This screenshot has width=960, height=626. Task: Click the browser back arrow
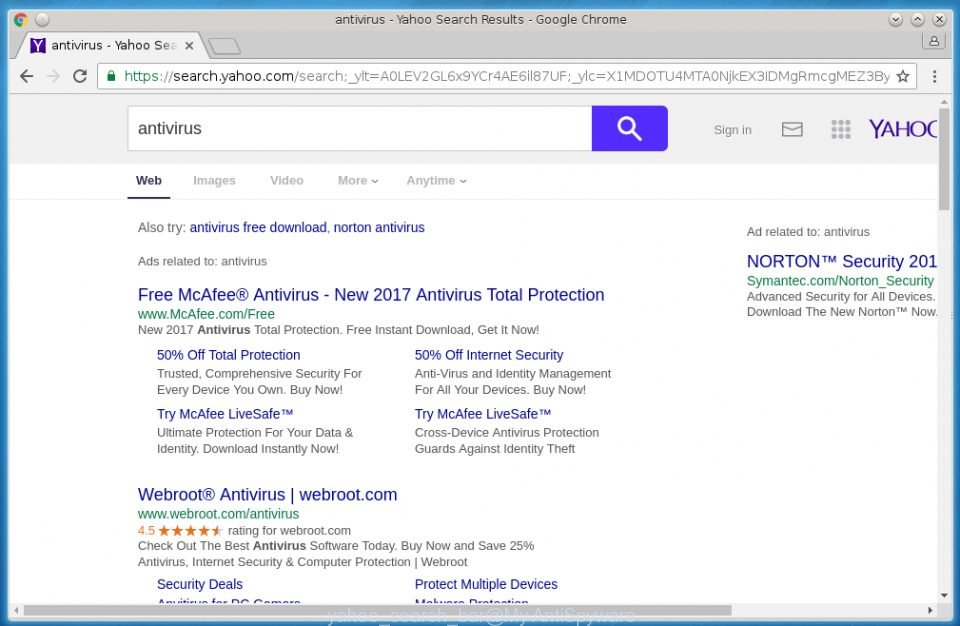click(26, 76)
